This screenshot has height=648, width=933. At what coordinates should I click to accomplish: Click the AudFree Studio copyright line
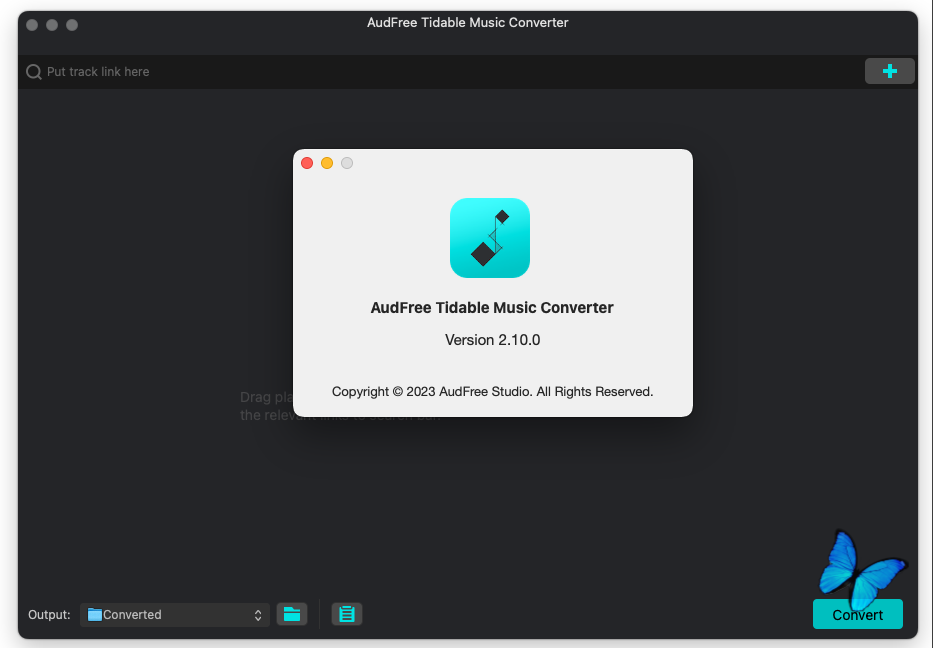pyautogui.click(x=492, y=392)
